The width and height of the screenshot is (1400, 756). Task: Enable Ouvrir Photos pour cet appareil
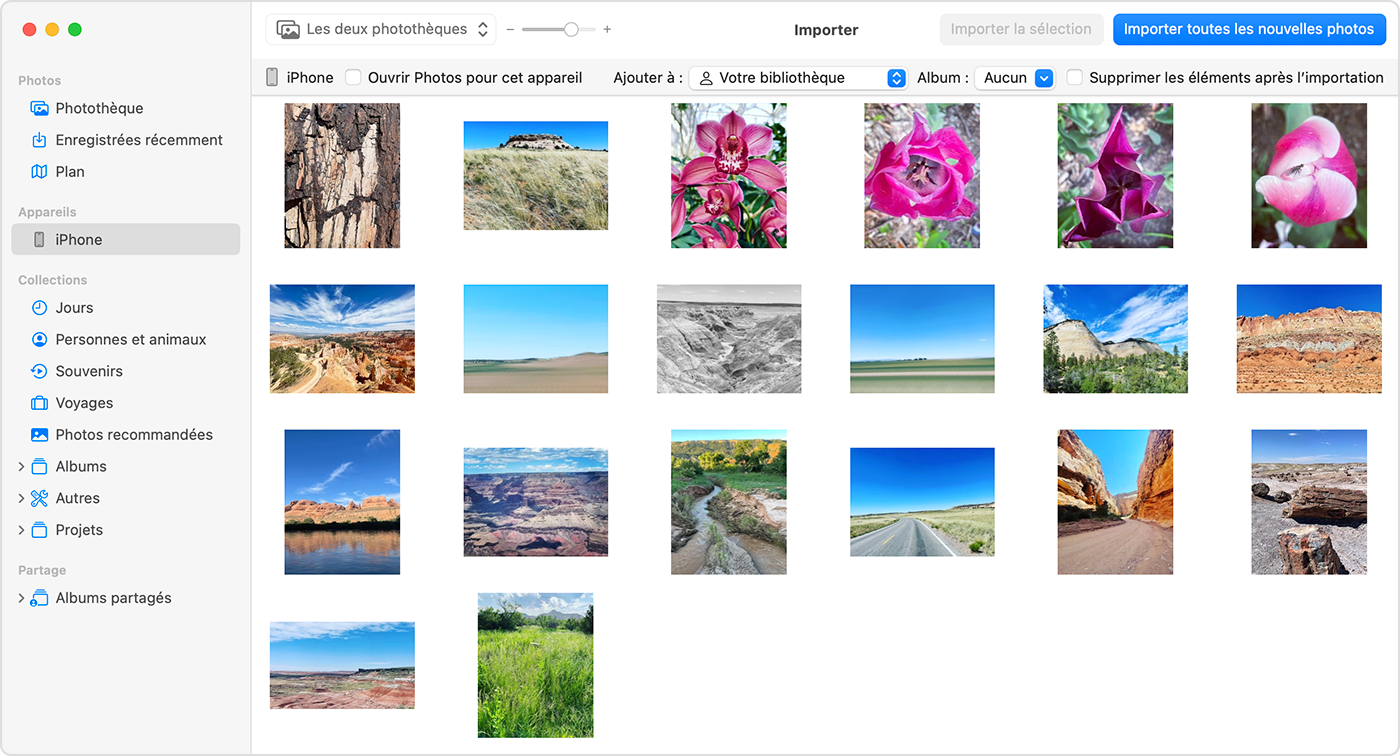[x=353, y=76]
